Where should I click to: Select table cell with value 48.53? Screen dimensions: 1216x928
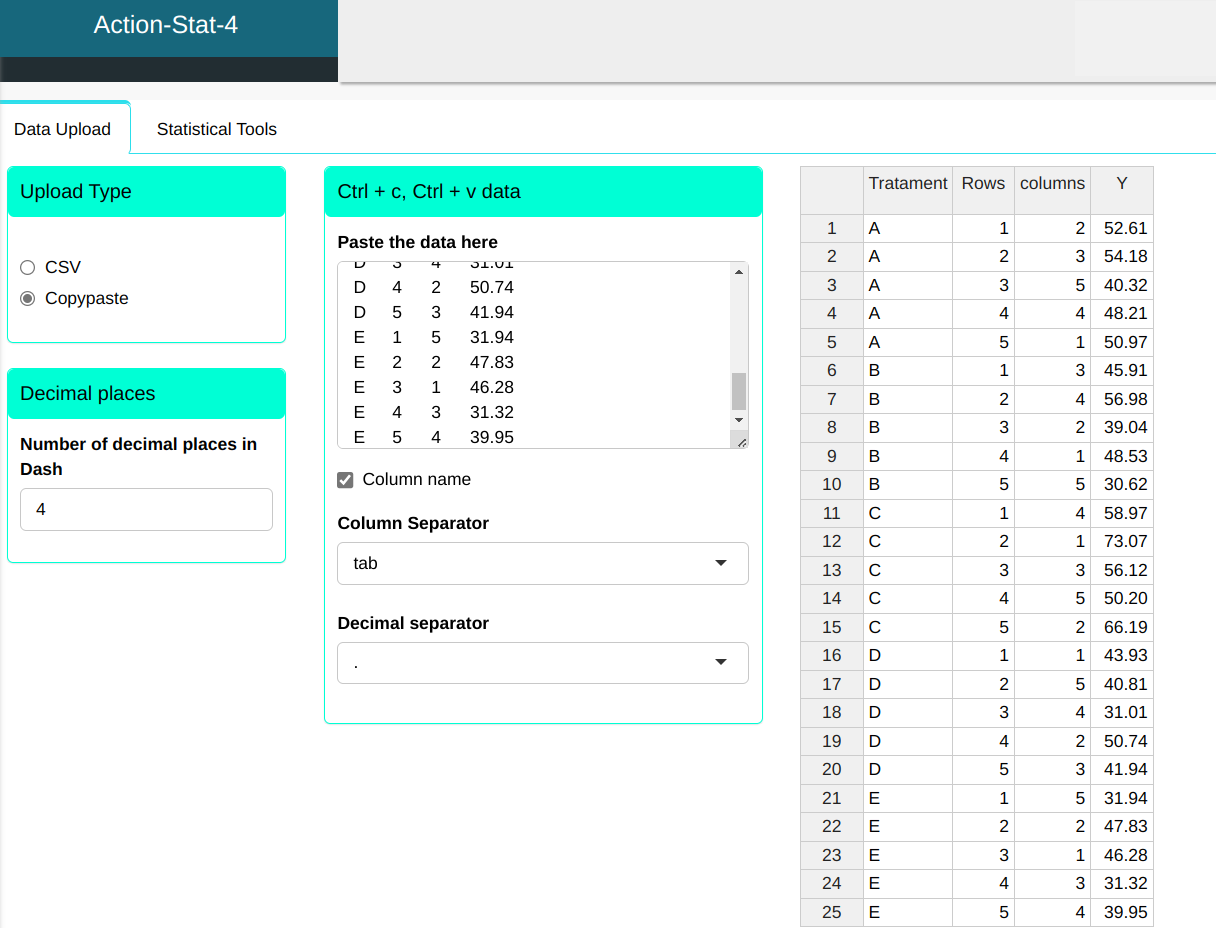pos(1122,456)
